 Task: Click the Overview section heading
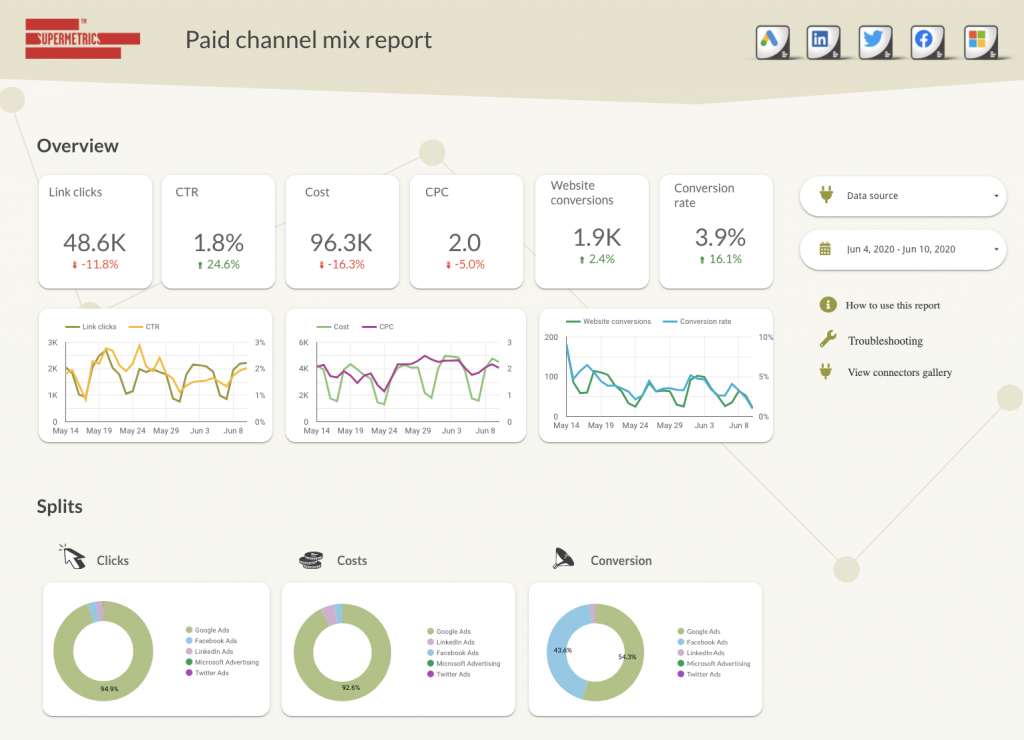pyautogui.click(x=78, y=146)
